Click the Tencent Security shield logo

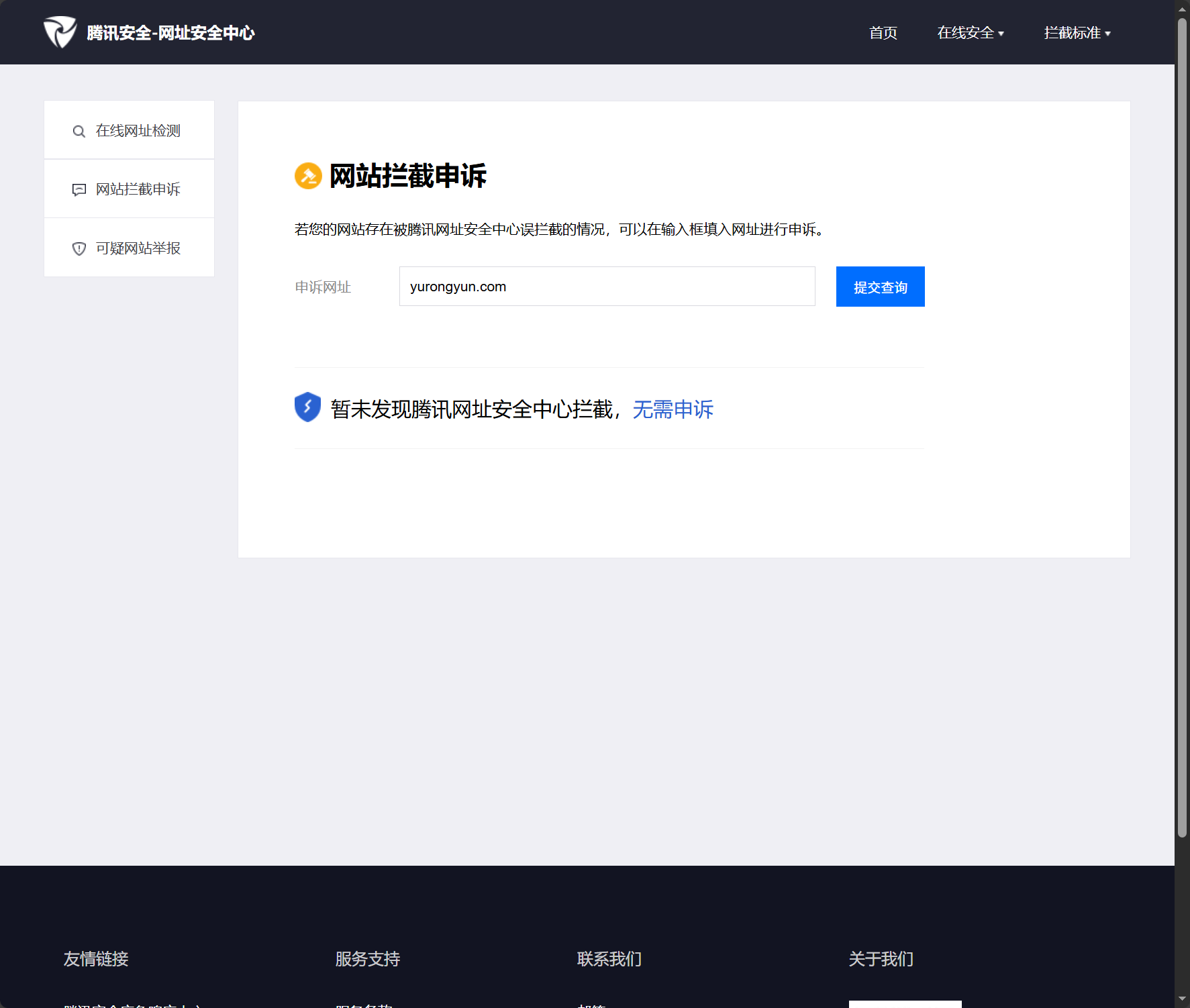(60, 32)
